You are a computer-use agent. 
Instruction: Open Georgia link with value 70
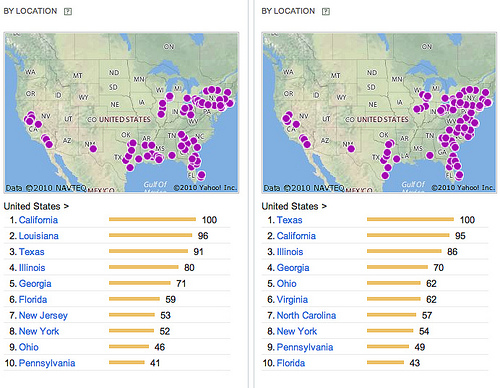pyautogui.click(x=293, y=268)
